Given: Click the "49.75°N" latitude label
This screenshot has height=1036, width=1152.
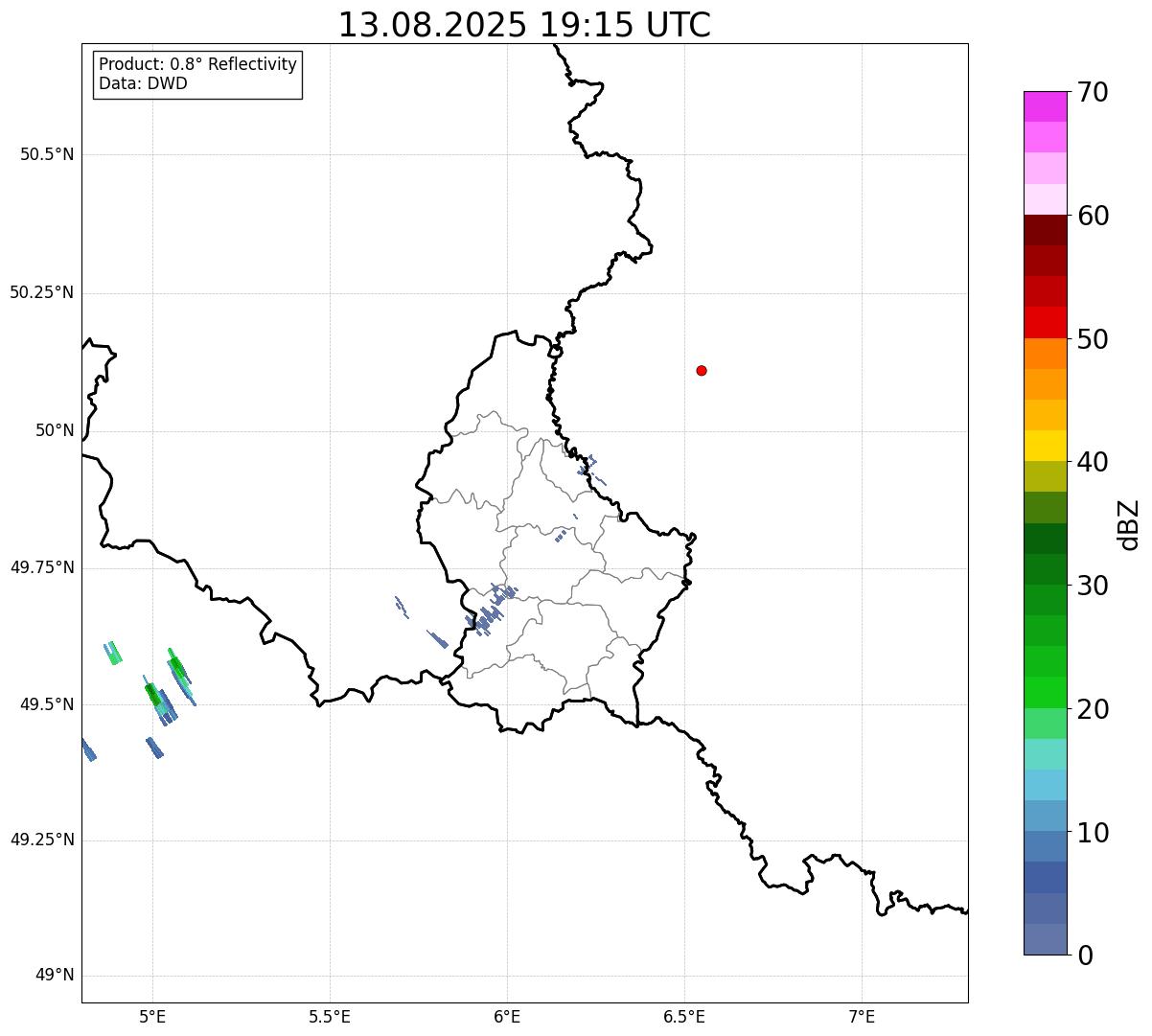Looking at the screenshot, I should [x=41, y=567].
